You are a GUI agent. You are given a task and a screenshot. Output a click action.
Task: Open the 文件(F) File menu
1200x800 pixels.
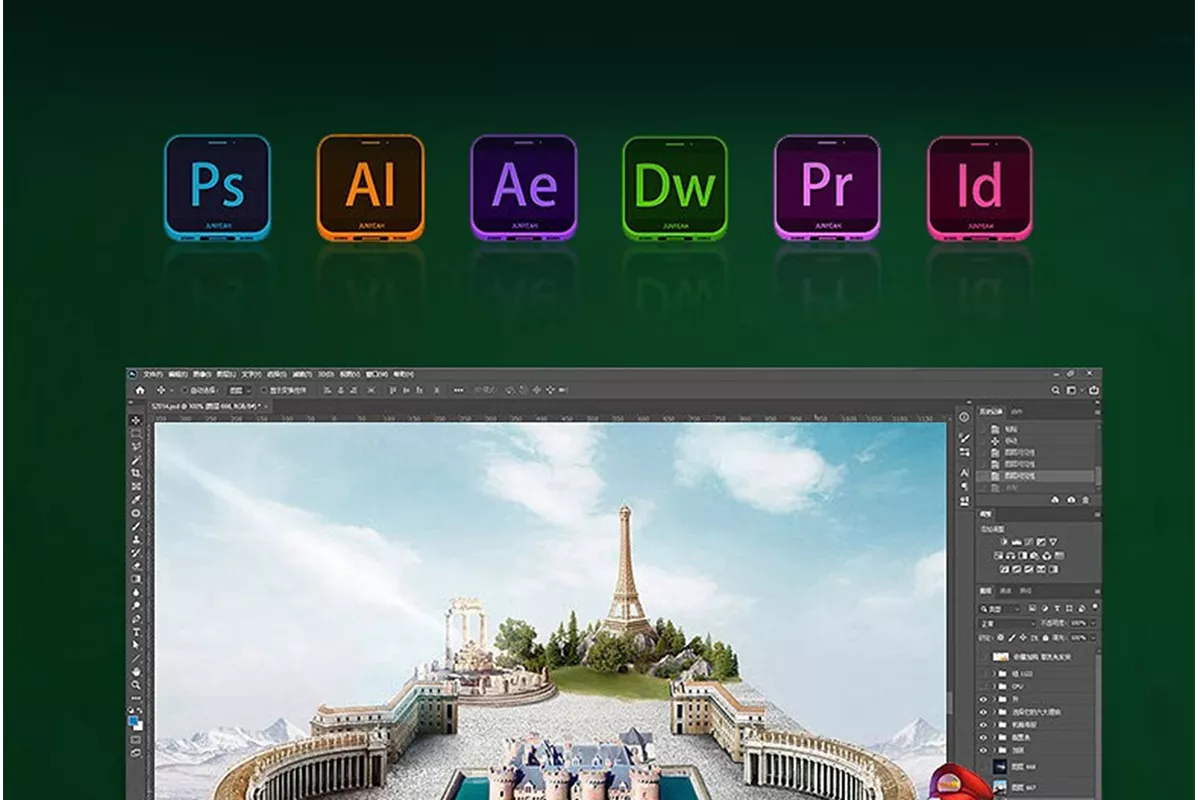coord(152,374)
